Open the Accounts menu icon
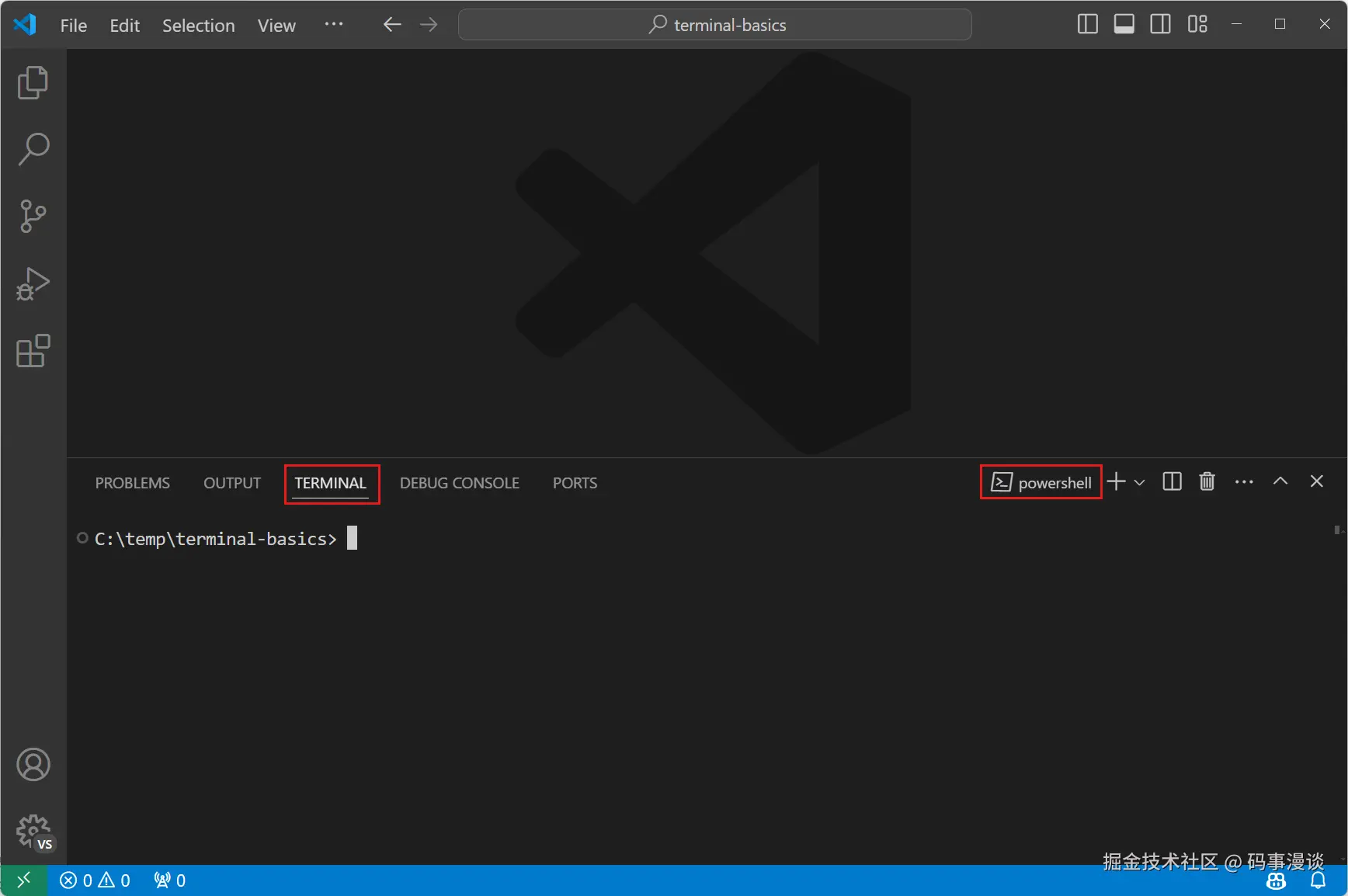 33,765
